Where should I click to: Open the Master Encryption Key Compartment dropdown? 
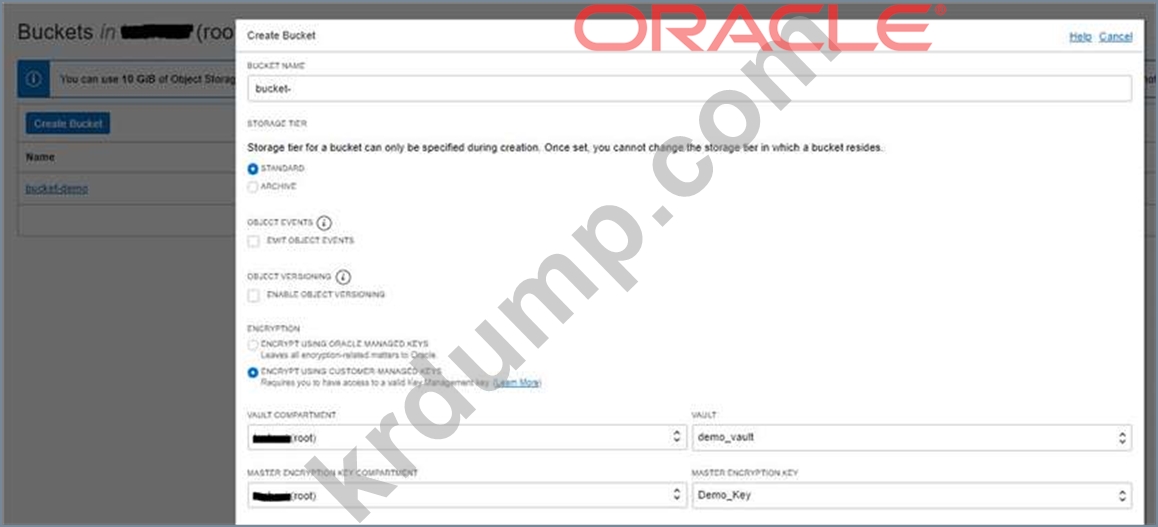(467, 495)
